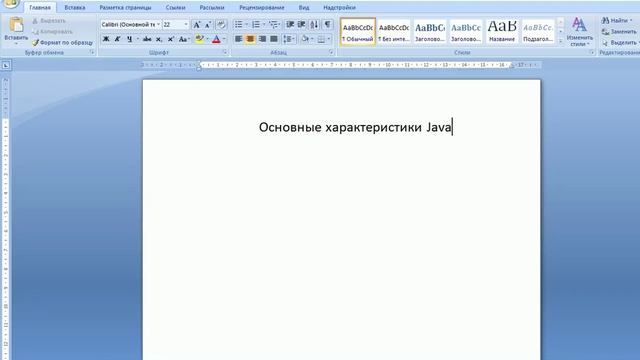Click the Office button in the corner

pyautogui.click(x=11, y=3)
